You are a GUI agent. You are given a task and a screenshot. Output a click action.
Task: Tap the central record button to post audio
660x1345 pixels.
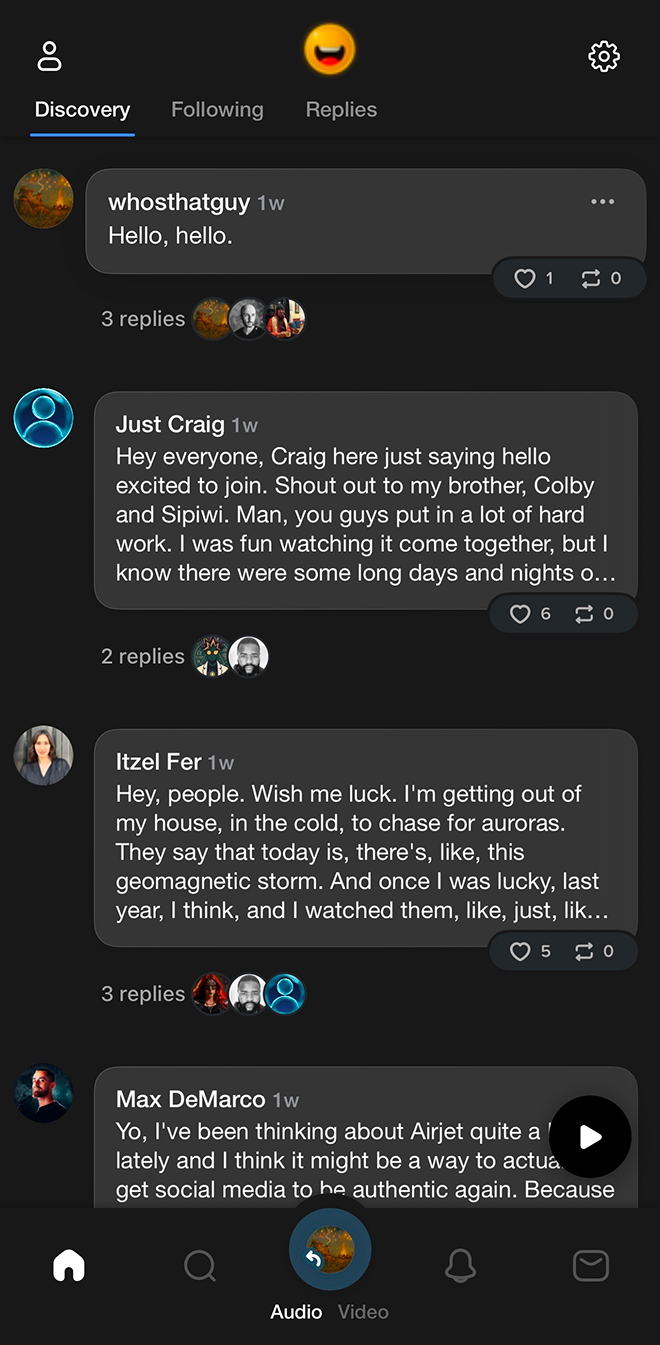(x=330, y=1248)
